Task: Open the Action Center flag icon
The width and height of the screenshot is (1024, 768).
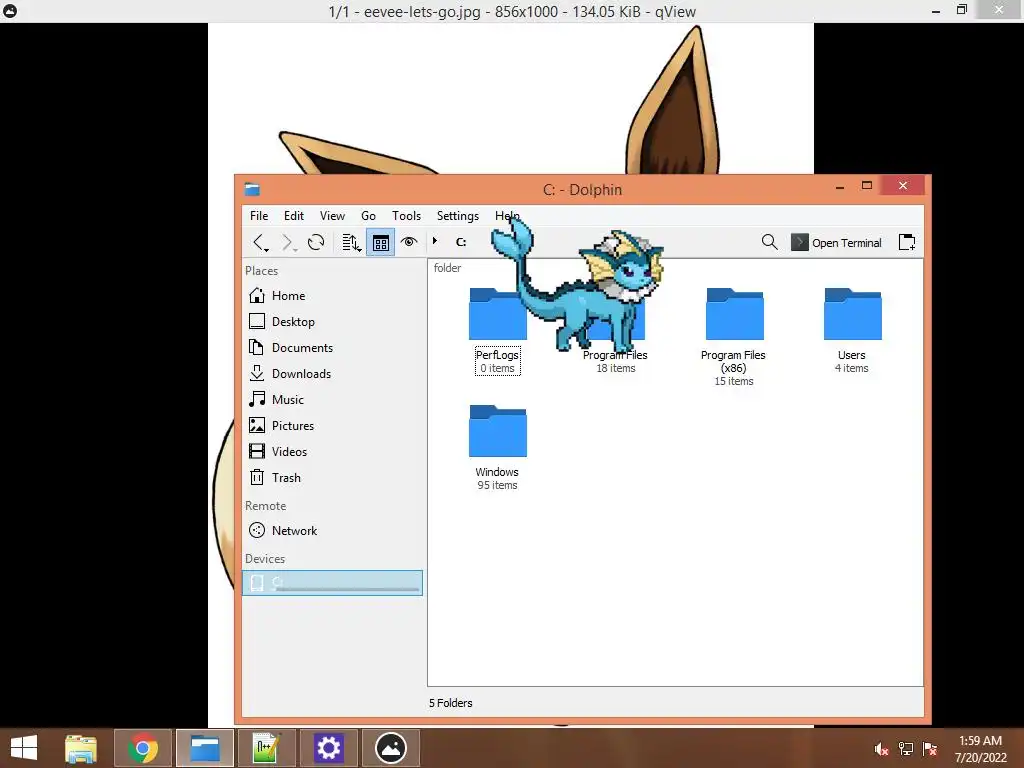Action: coord(930,749)
